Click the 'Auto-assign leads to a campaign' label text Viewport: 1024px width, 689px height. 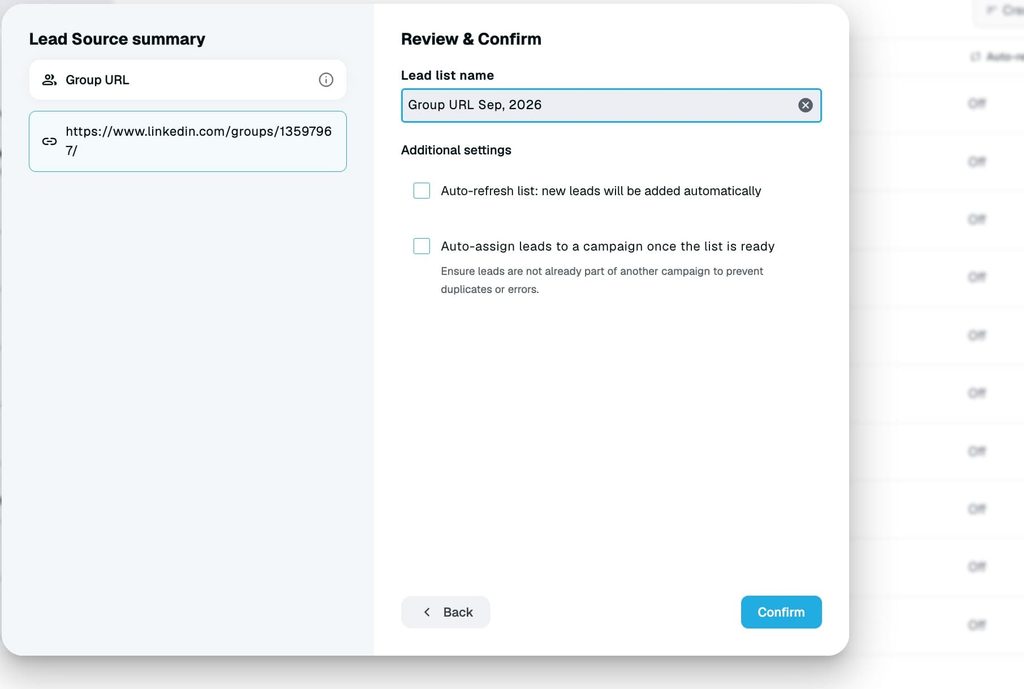pyautogui.click(x=607, y=246)
